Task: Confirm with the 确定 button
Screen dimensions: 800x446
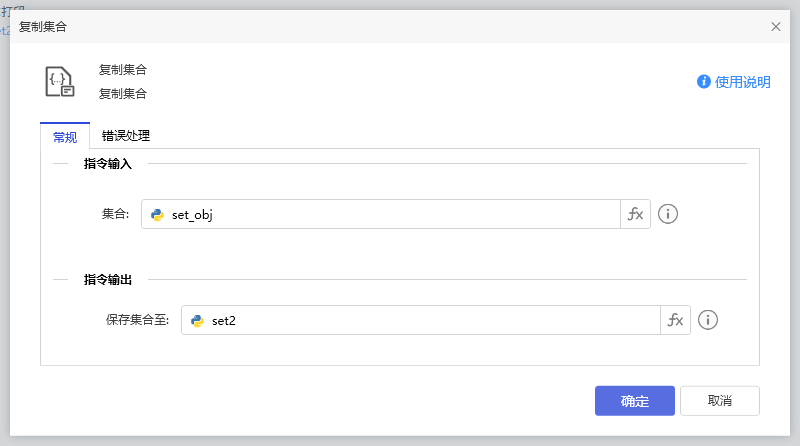Action: click(x=634, y=401)
